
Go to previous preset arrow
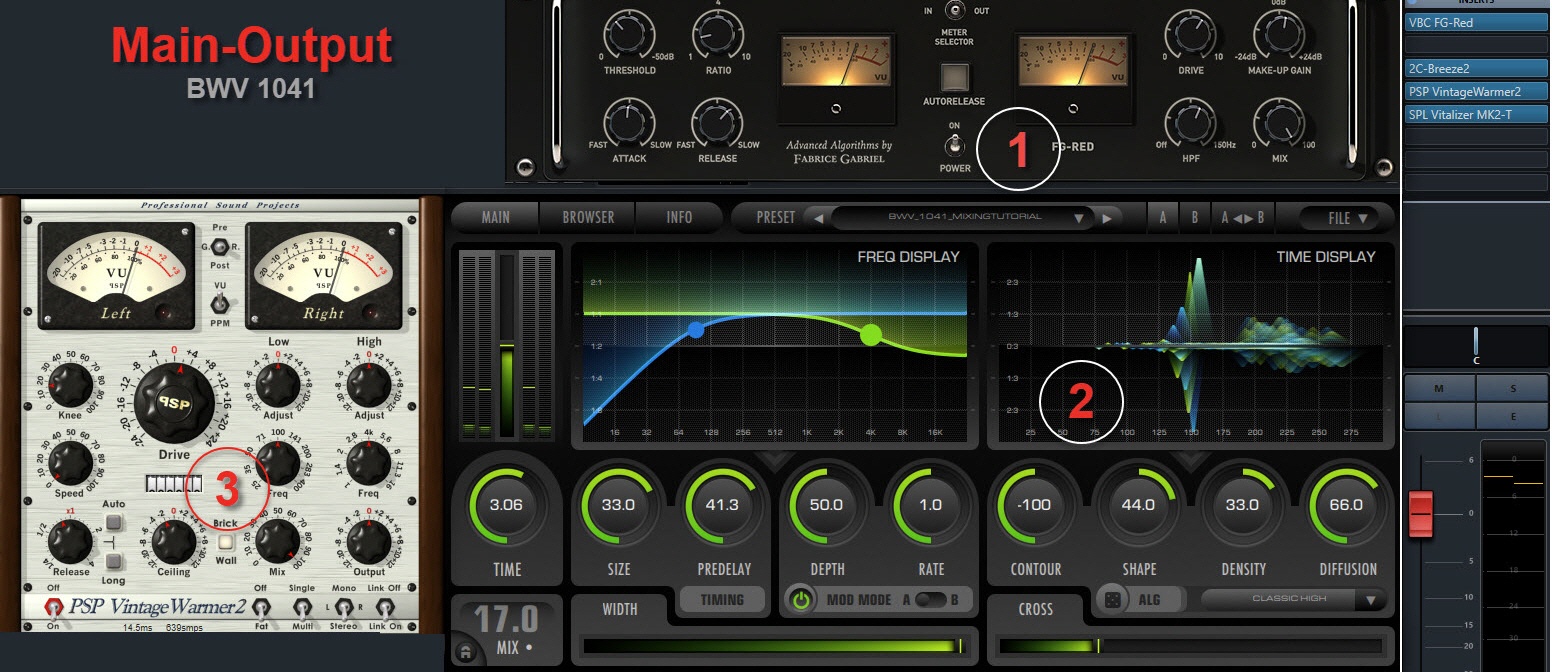pos(818,217)
